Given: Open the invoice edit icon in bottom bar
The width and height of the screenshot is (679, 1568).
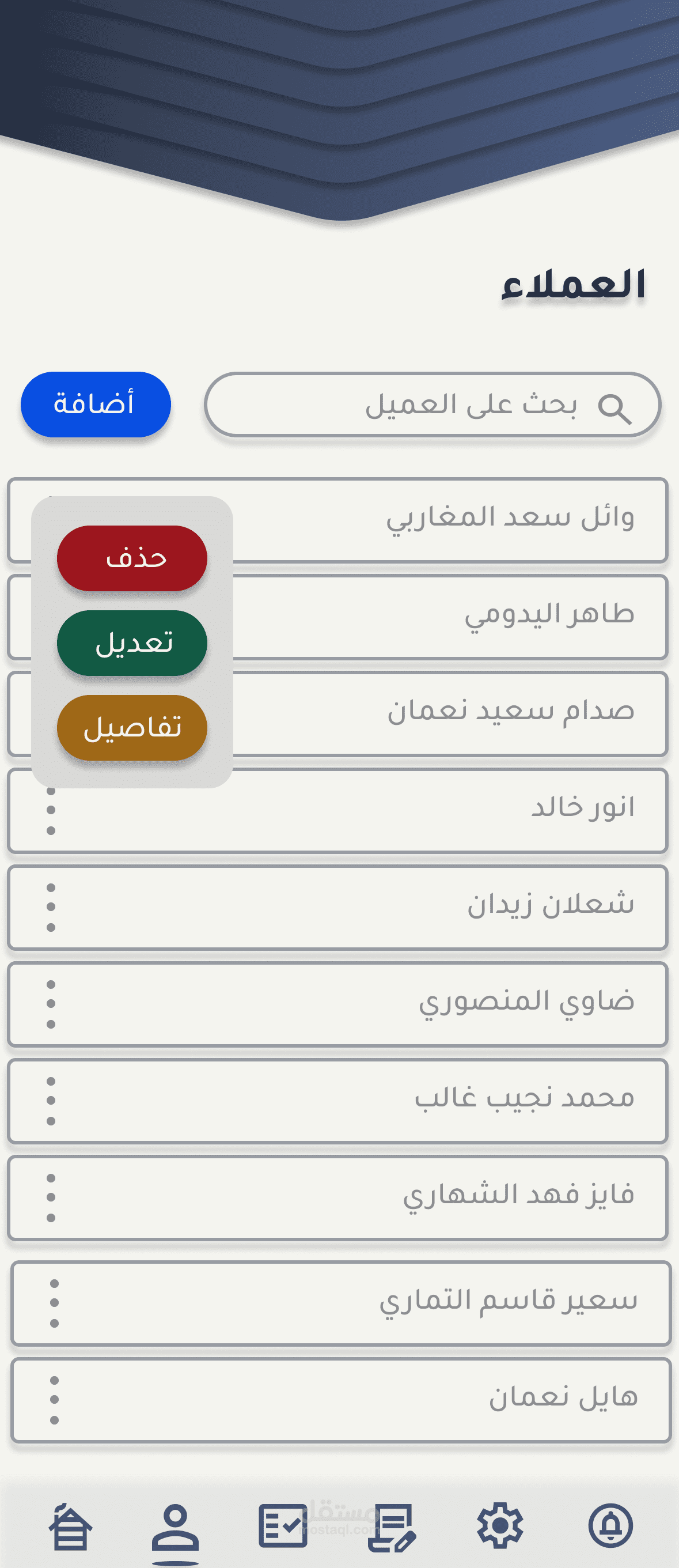Looking at the screenshot, I should pyautogui.click(x=392, y=1527).
